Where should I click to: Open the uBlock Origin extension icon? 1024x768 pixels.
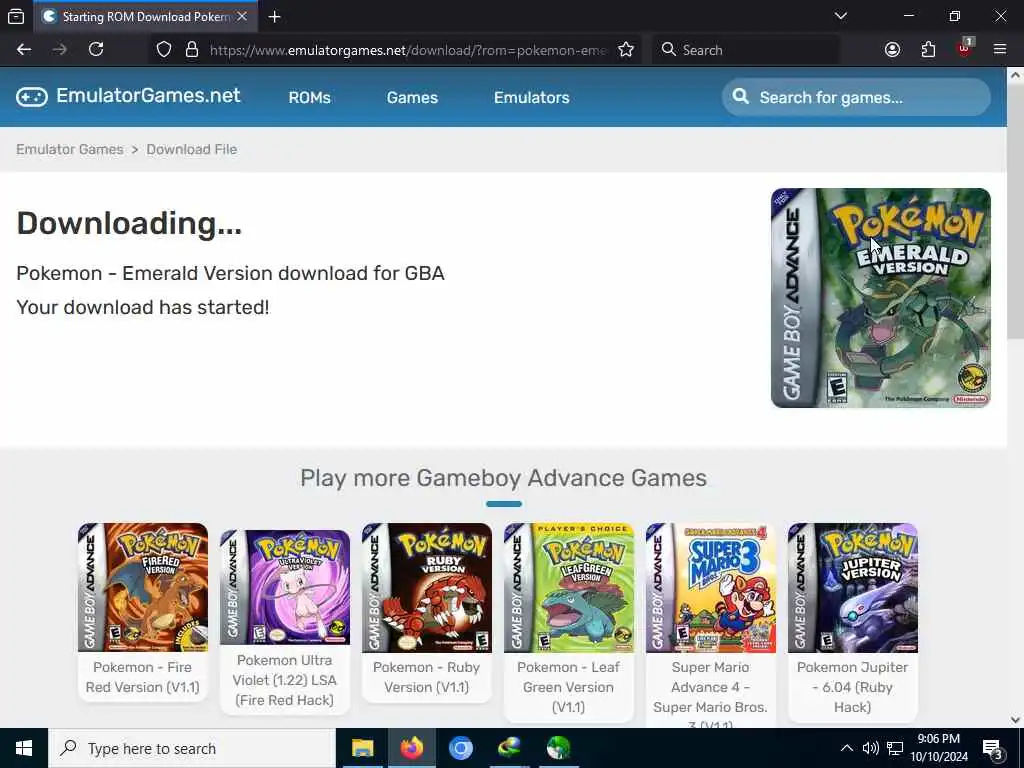pos(965,49)
